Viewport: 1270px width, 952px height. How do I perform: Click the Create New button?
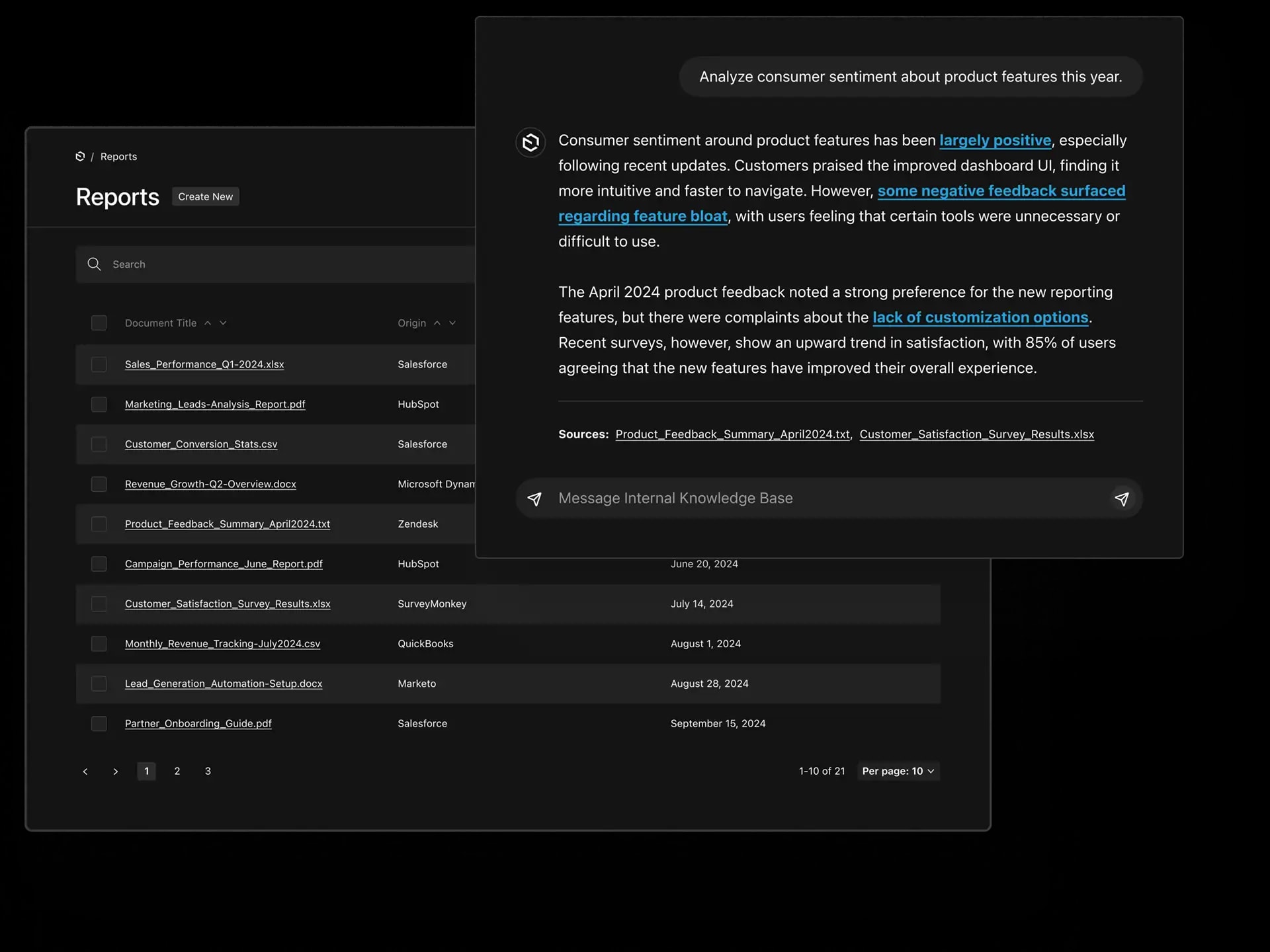coord(206,197)
